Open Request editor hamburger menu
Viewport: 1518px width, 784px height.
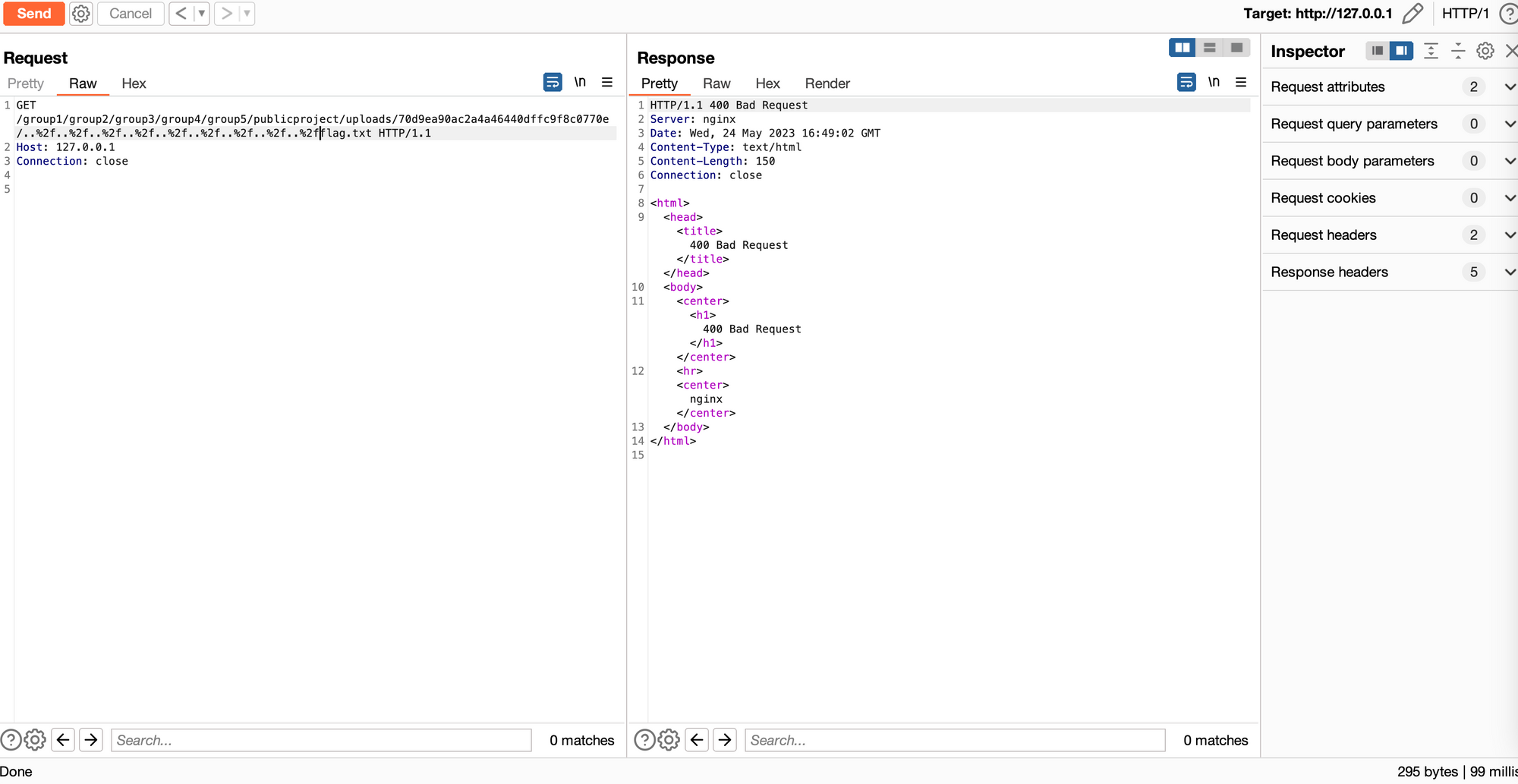[x=607, y=82]
